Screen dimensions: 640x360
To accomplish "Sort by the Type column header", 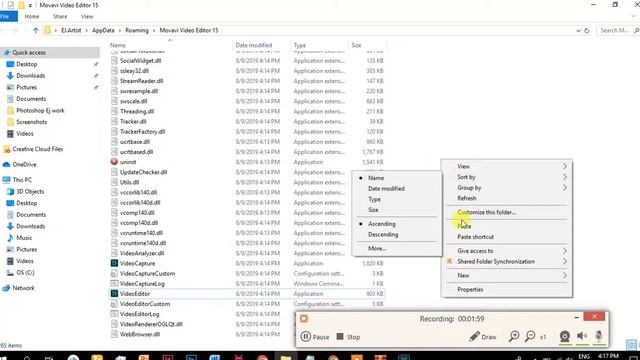I will [x=300, y=45].
